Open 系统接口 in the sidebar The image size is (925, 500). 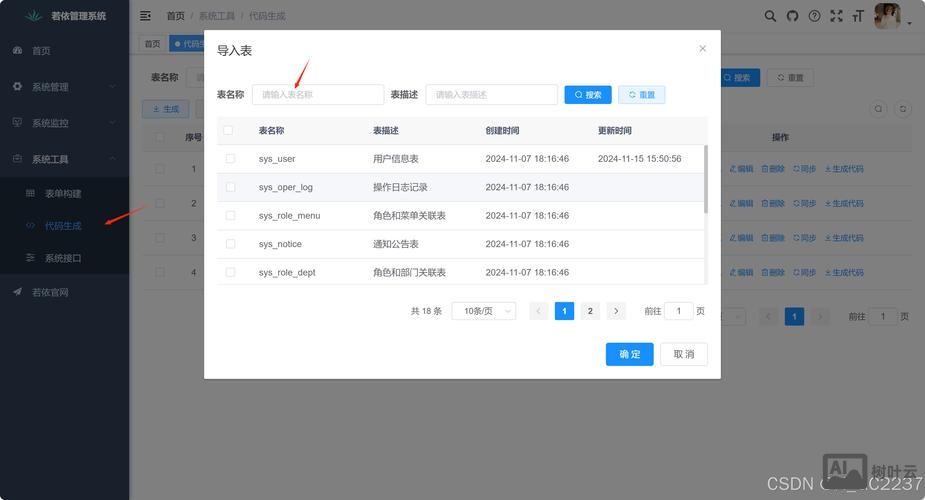(64, 258)
